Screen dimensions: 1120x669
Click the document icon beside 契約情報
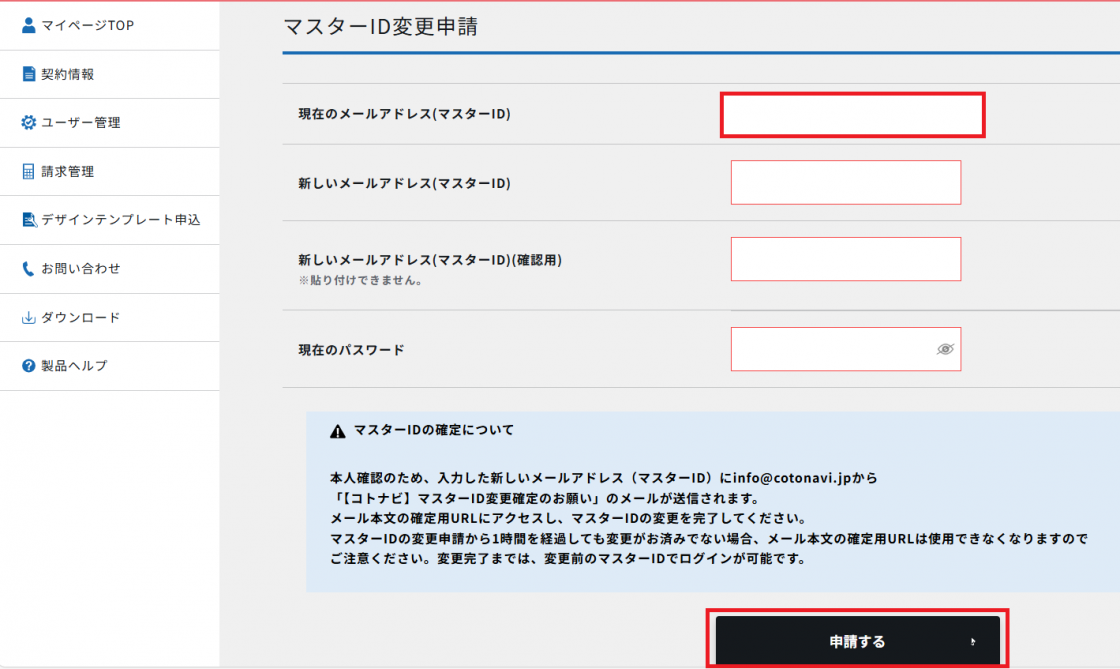tap(29, 74)
